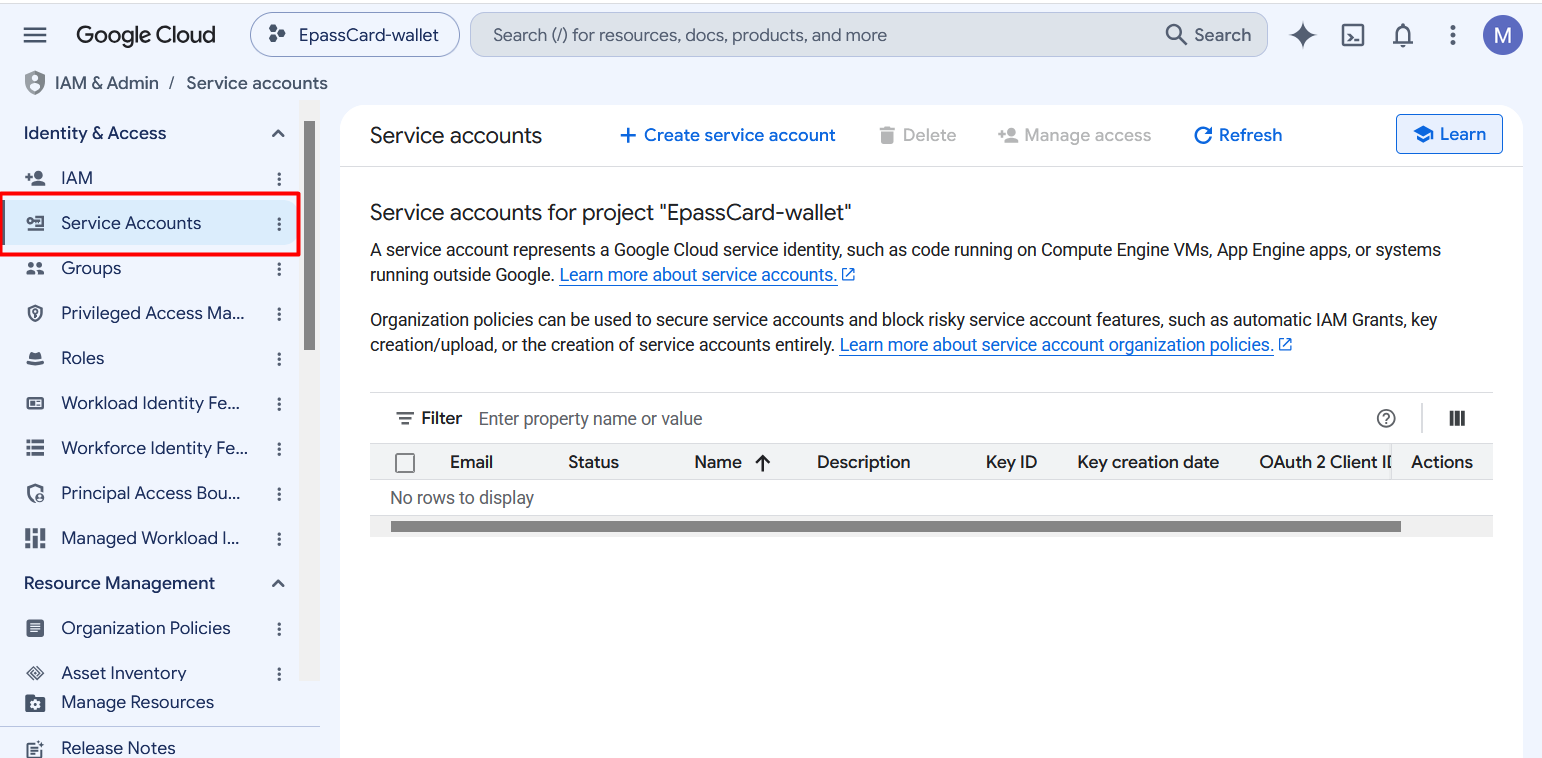
Task: Open more options for Managed Workload Identities
Action: [279, 539]
